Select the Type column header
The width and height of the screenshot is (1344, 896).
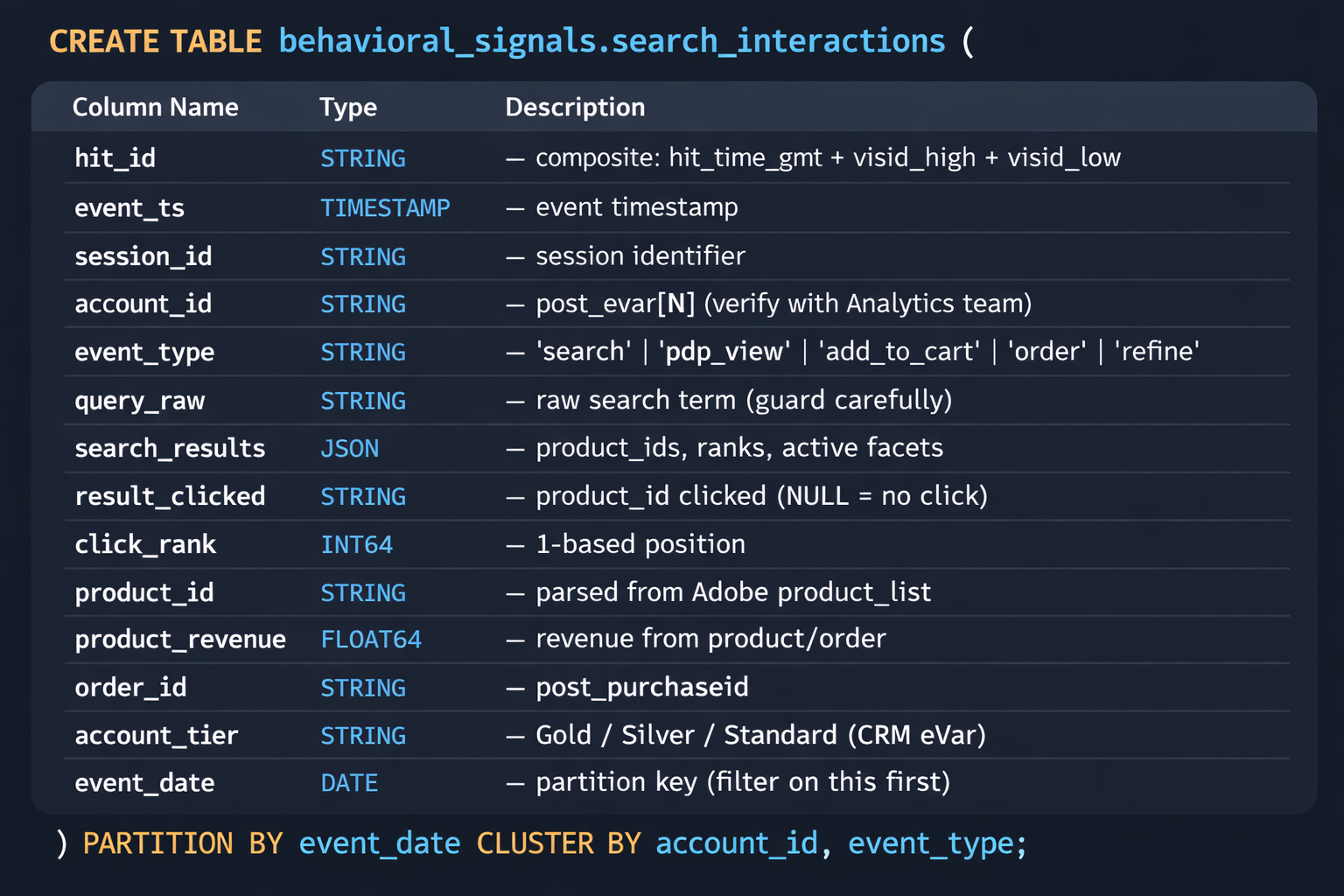347,107
